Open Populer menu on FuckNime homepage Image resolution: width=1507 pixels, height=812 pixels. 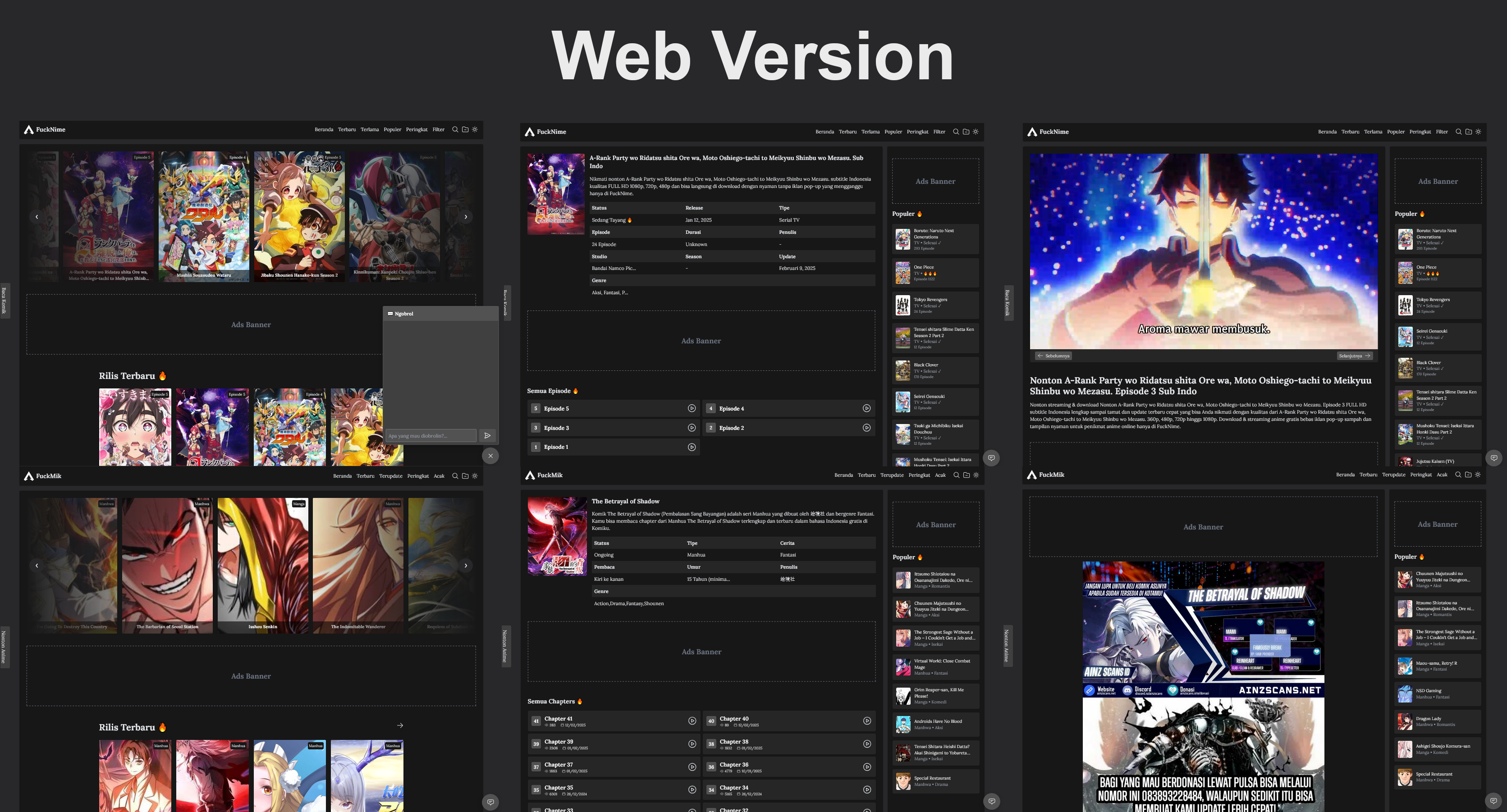[x=393, y=130]
